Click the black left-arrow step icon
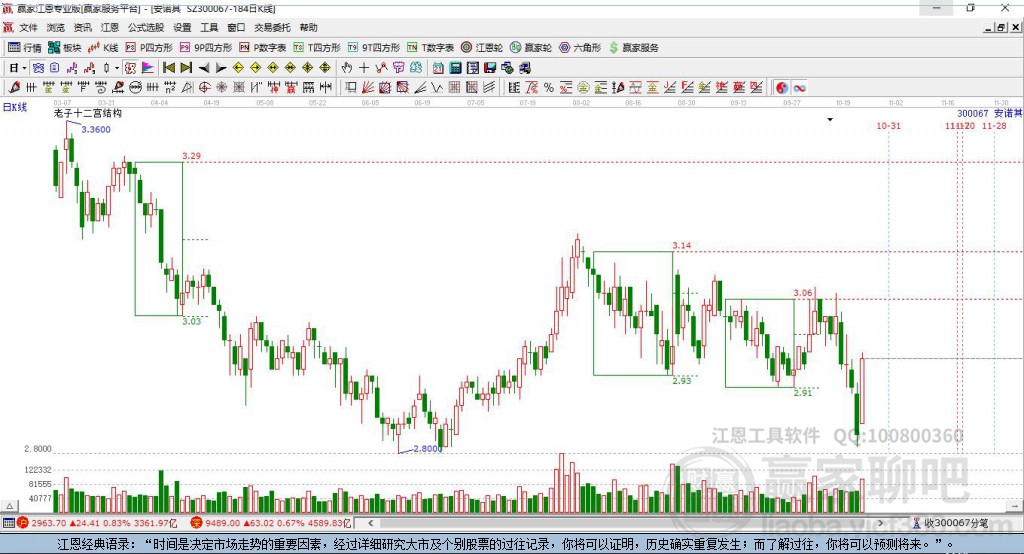This screenshot has width=1024, height=554. 204,68
